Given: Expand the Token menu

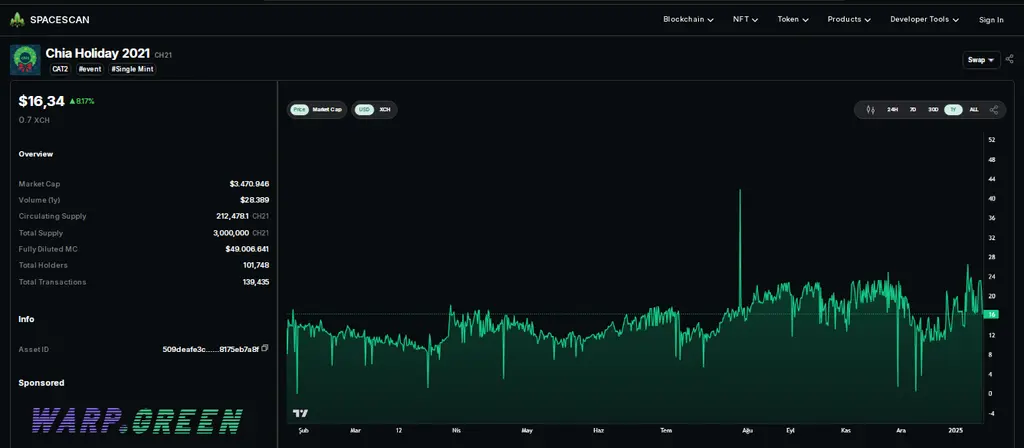Looking at the screenshot, I should click(793, 20).
